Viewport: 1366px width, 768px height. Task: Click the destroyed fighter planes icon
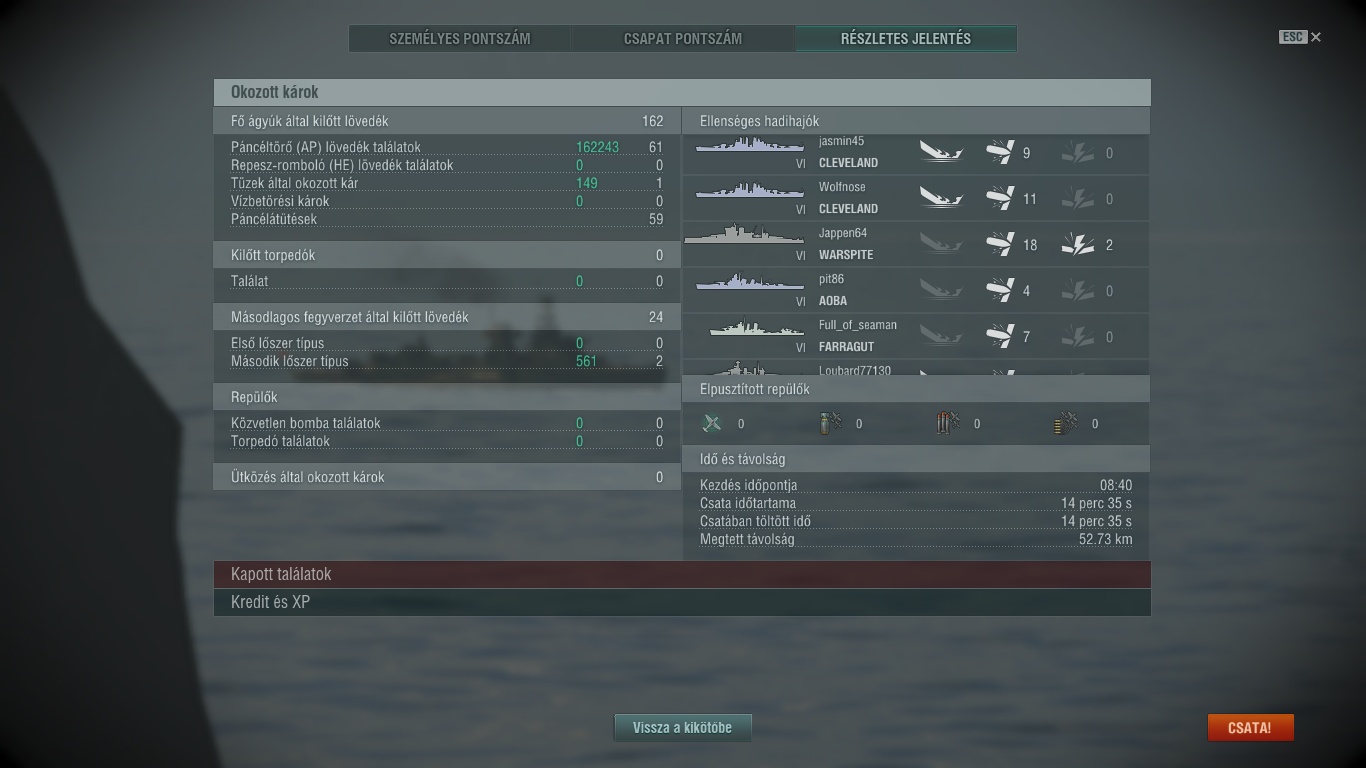(x=712, y=423)
